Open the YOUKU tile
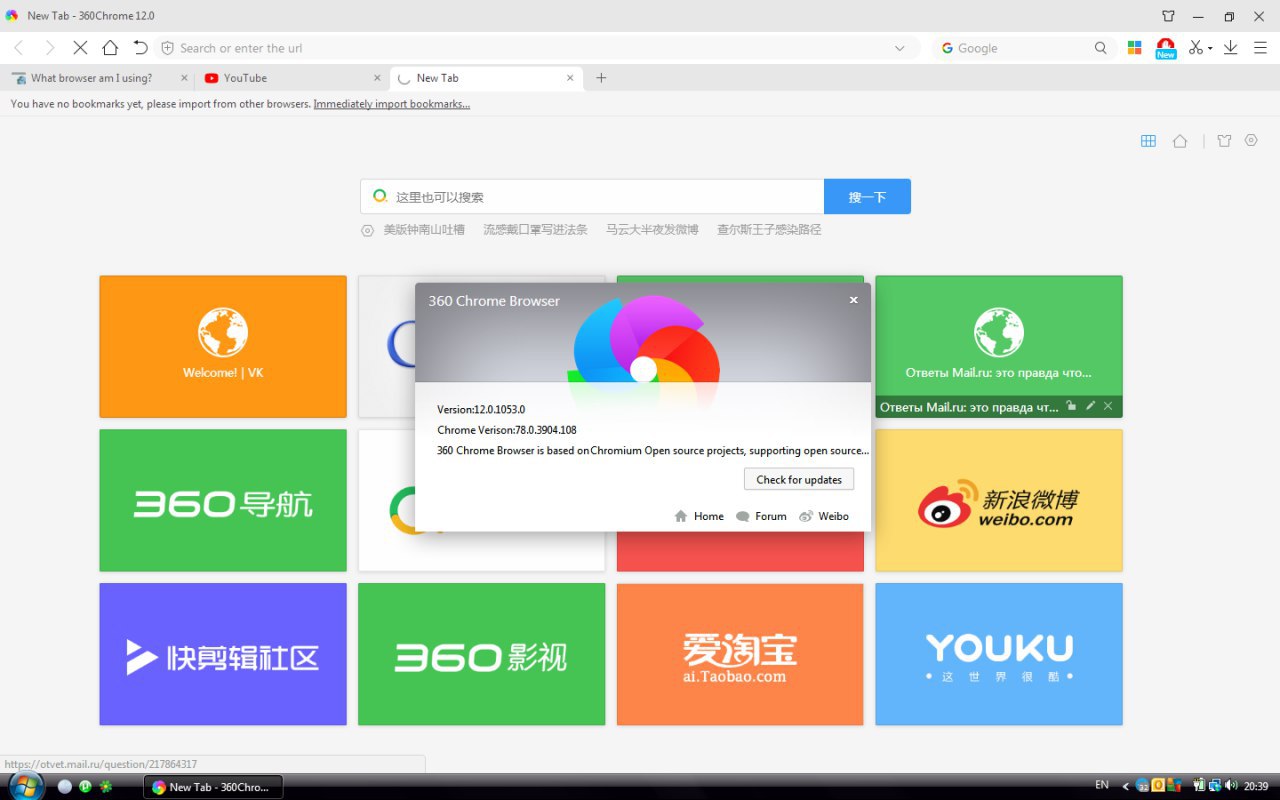 pyautogui.click(x=999, y=654)
